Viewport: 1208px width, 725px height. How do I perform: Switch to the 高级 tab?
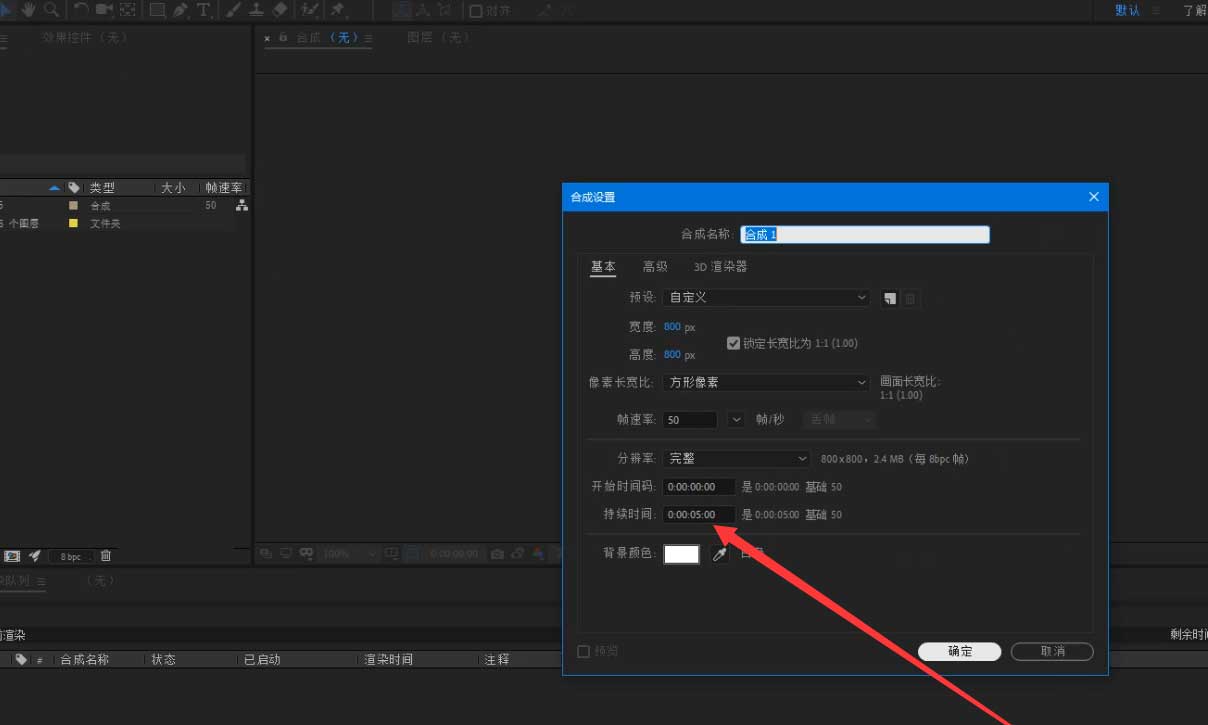(655, 266)
